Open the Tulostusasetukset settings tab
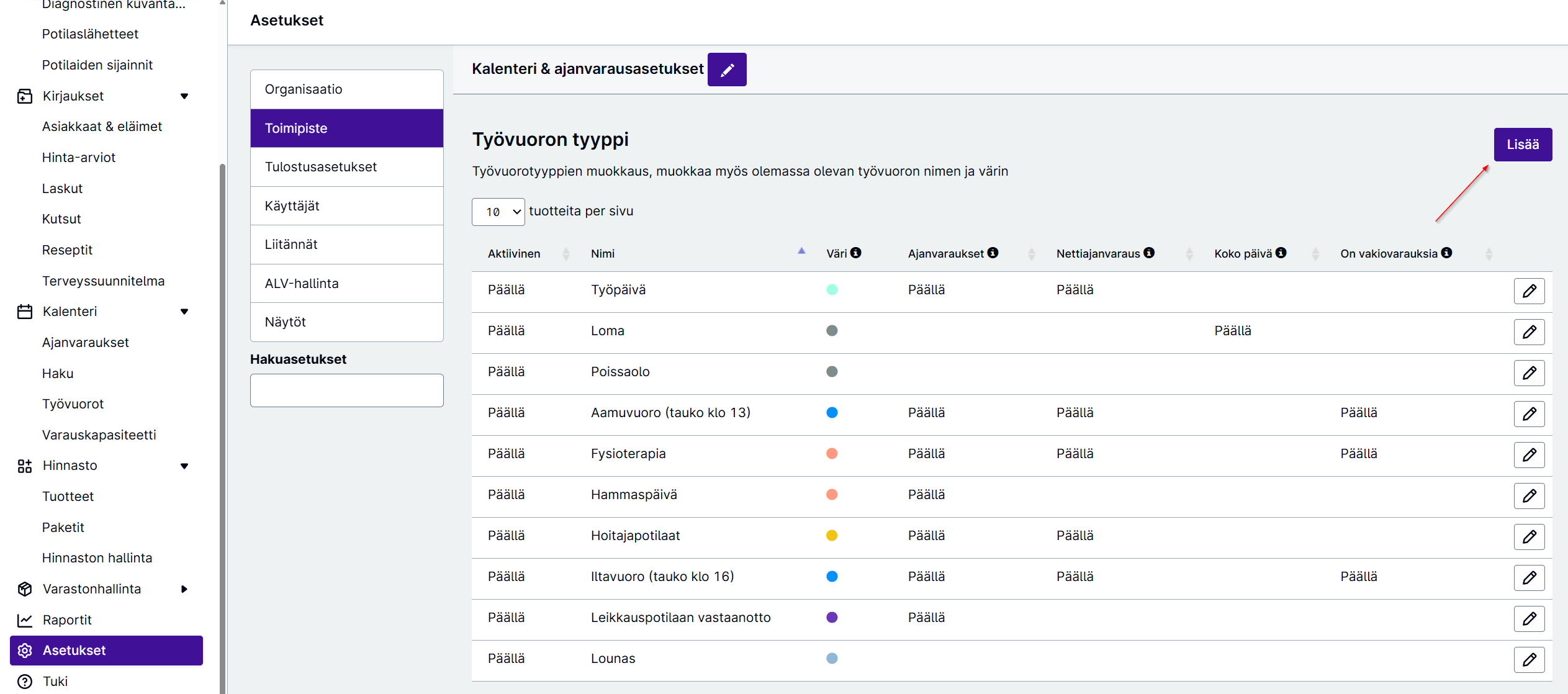1568x694 pixels. [x=346, y=167]
